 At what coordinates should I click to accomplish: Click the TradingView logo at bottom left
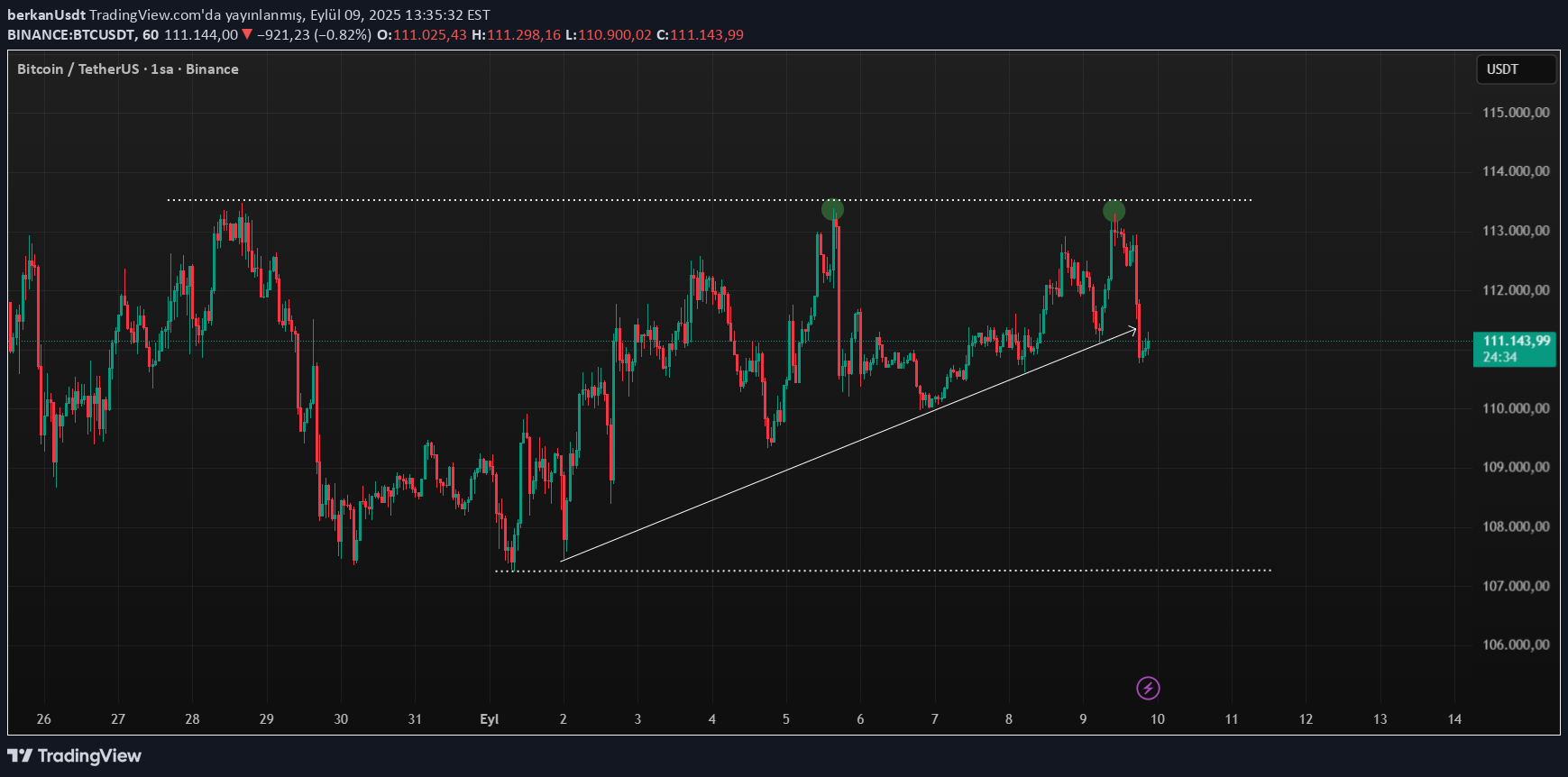tap(75, 755)
